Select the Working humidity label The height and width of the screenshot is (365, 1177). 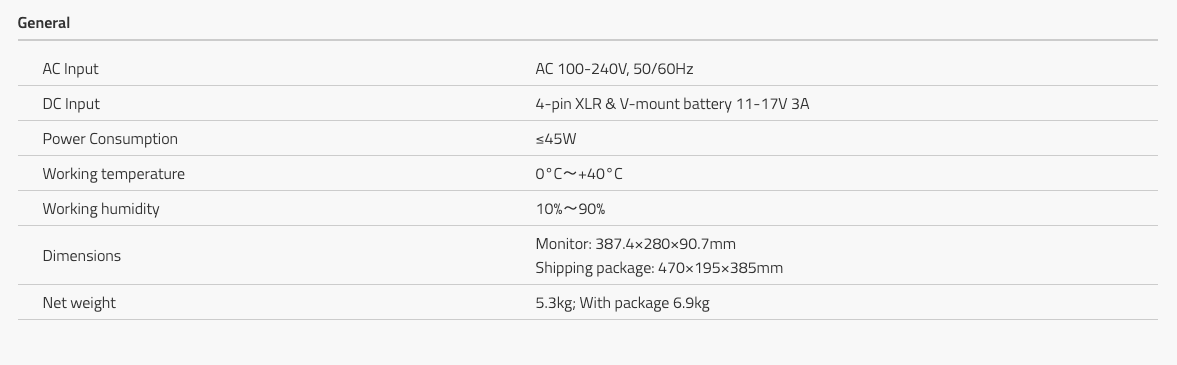101,209
